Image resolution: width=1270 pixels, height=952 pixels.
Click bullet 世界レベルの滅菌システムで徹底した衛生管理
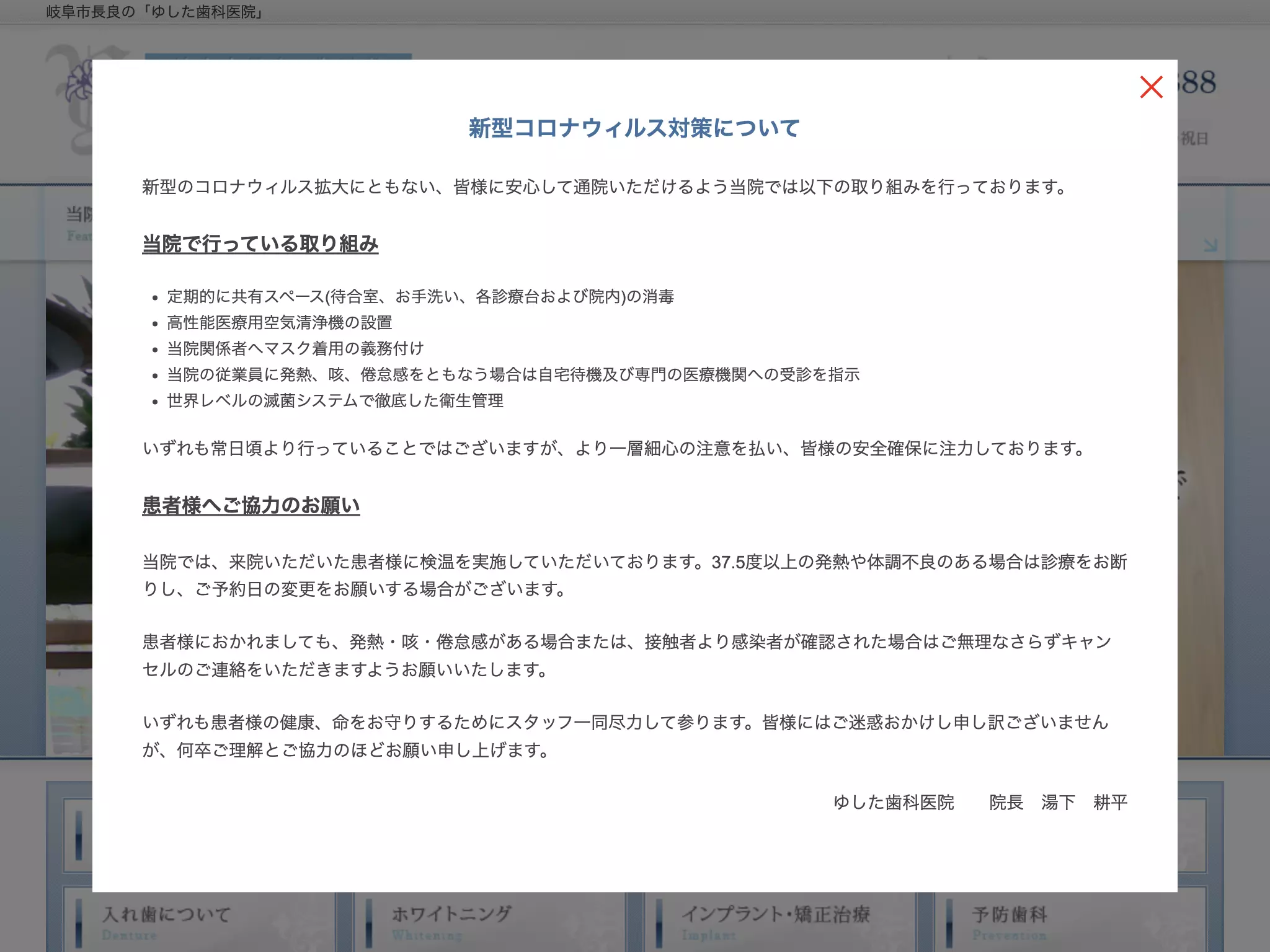(335, 400)
